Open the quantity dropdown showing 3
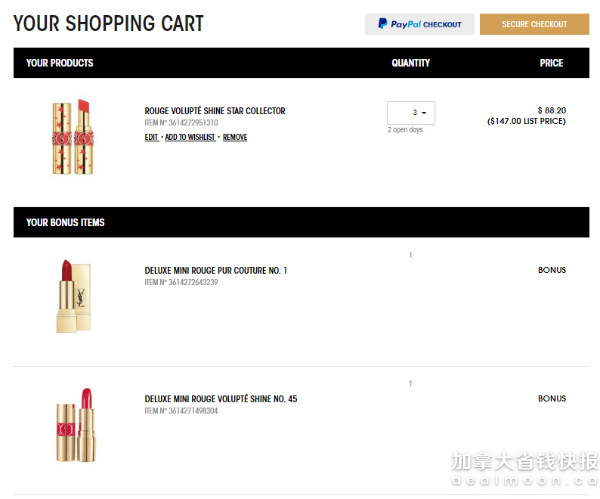This screenshot has width=600, height=499. tap(411, 113)
